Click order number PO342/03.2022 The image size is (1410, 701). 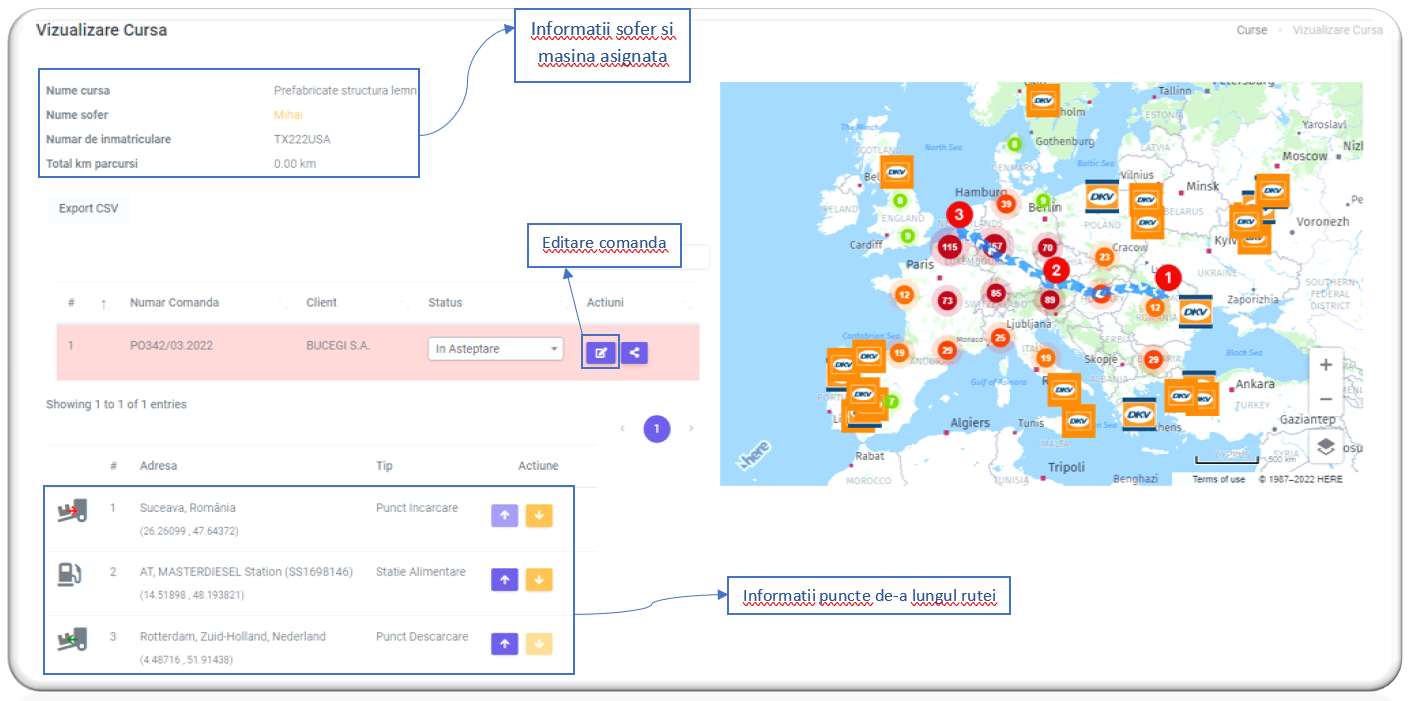(171, 346)
